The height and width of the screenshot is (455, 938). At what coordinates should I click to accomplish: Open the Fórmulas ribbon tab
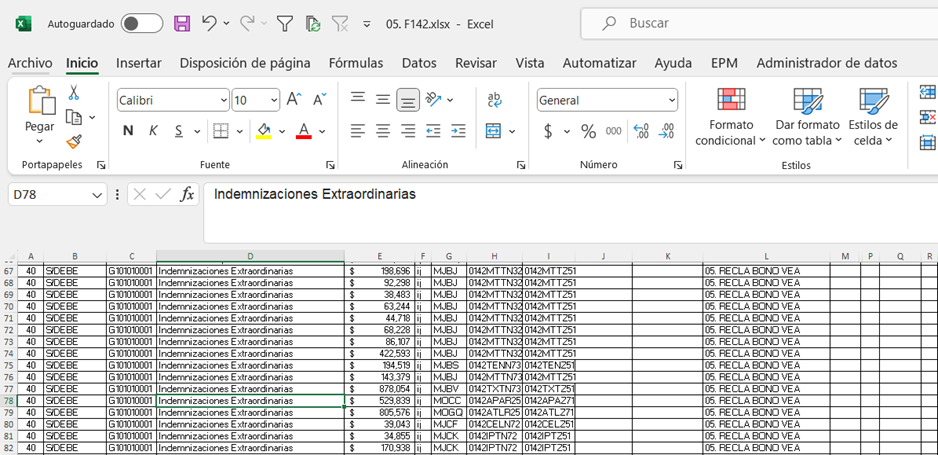point(355,63)
